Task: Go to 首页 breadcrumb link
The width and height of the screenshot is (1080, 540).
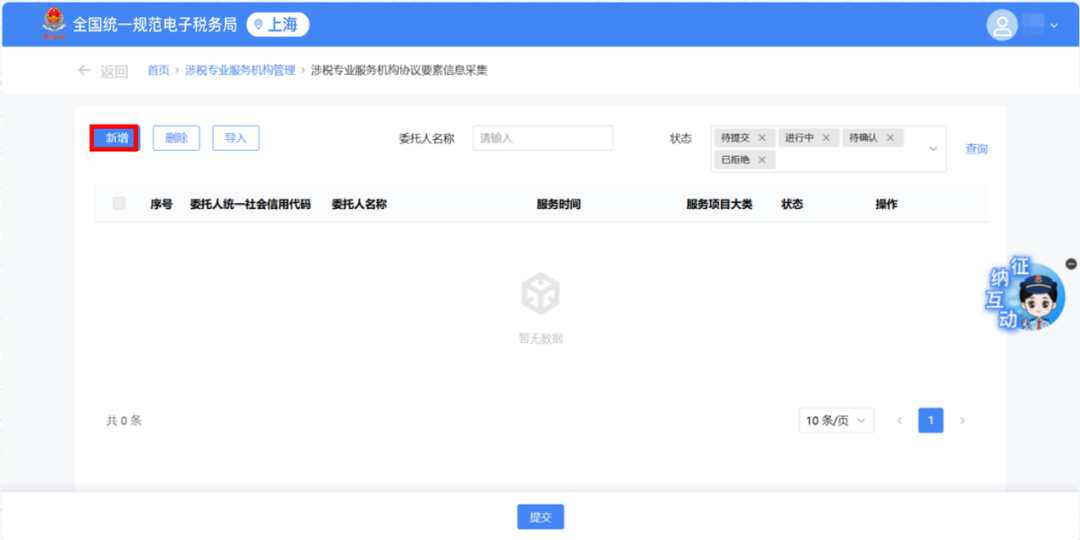Action: [158, 70]
